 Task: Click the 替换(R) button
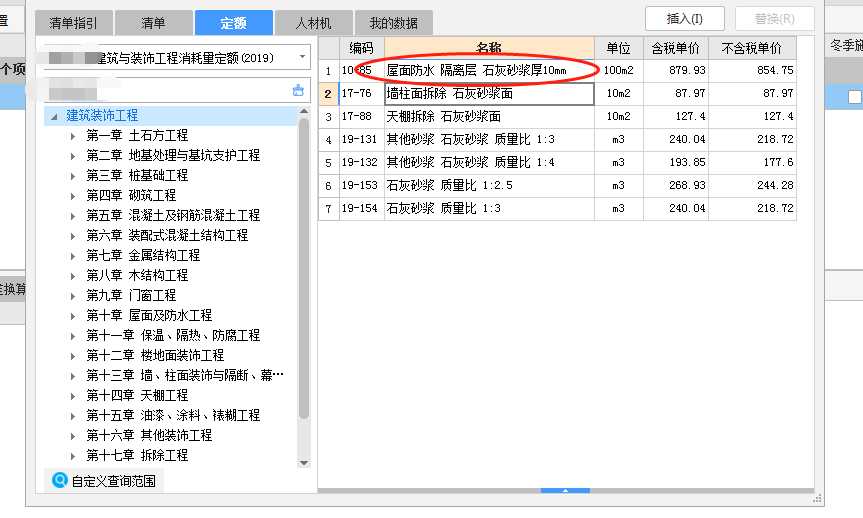point(774,19)
